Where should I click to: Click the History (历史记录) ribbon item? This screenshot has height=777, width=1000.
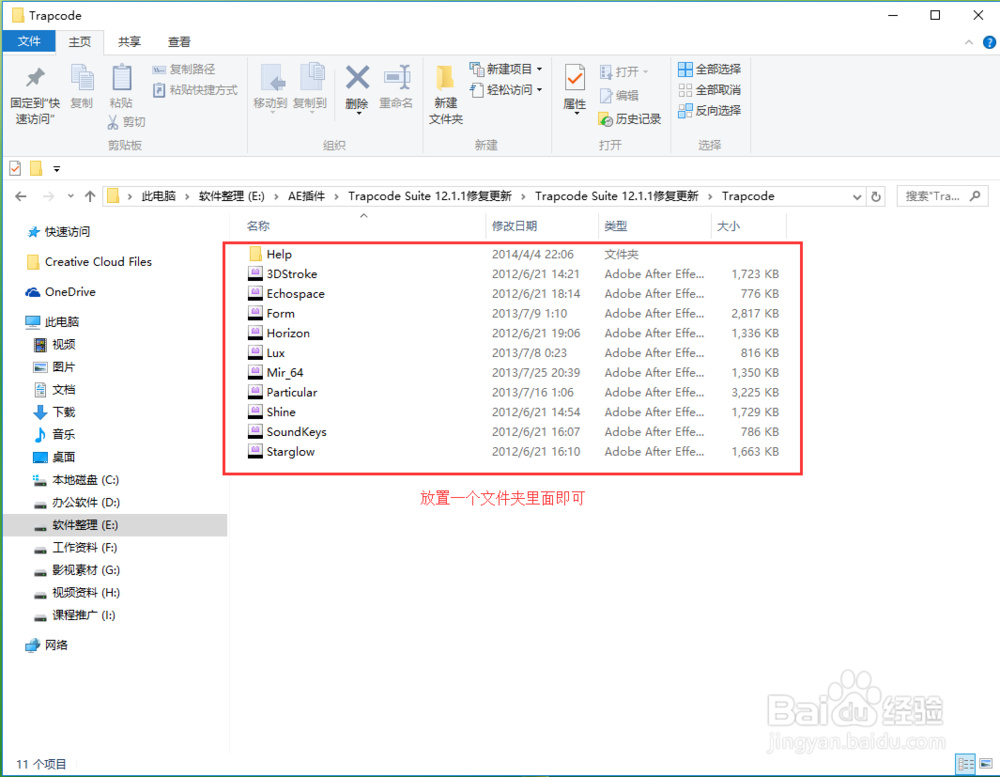[x=630, y=119]
